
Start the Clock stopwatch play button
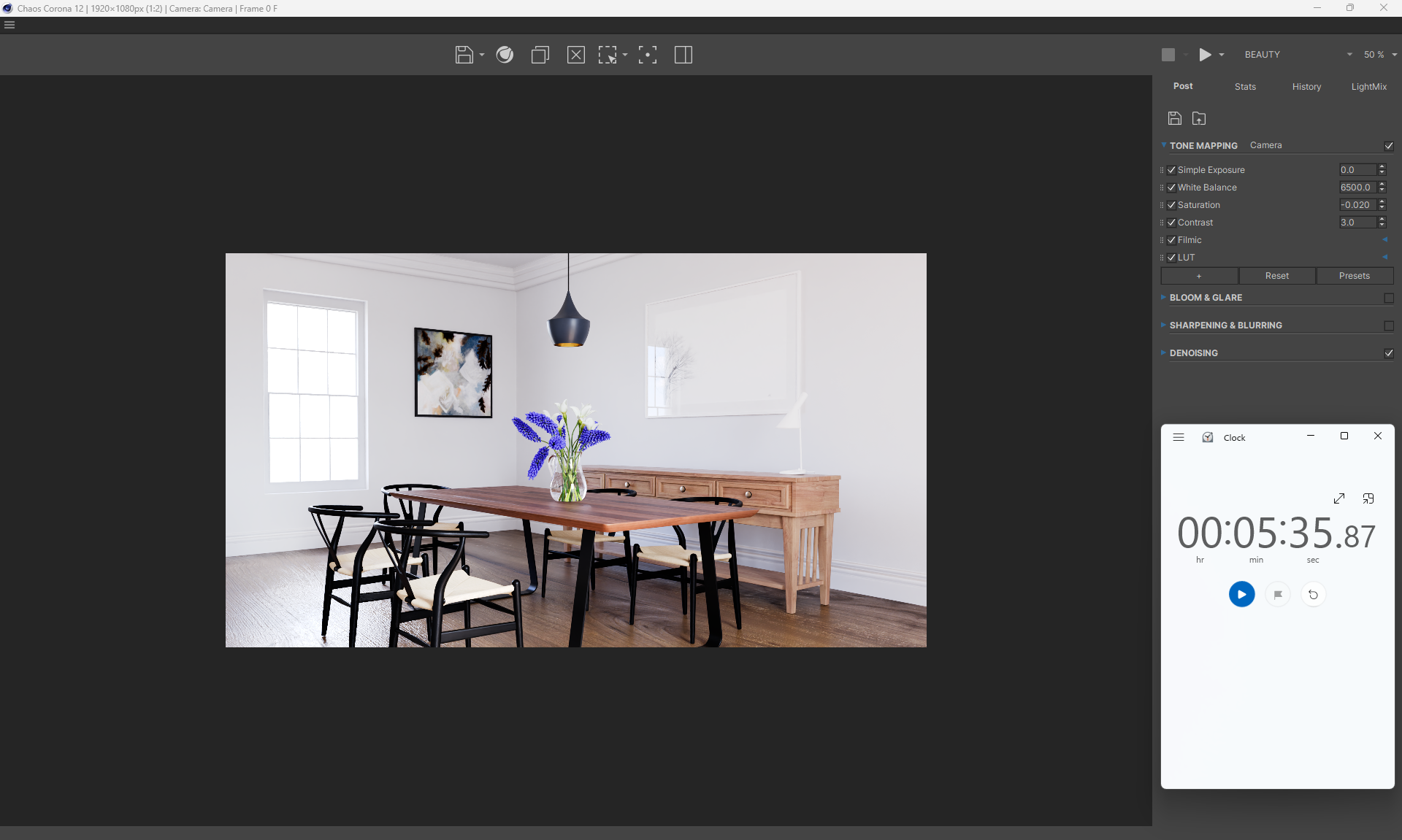pyautogui.click(x=1241, y=594)
